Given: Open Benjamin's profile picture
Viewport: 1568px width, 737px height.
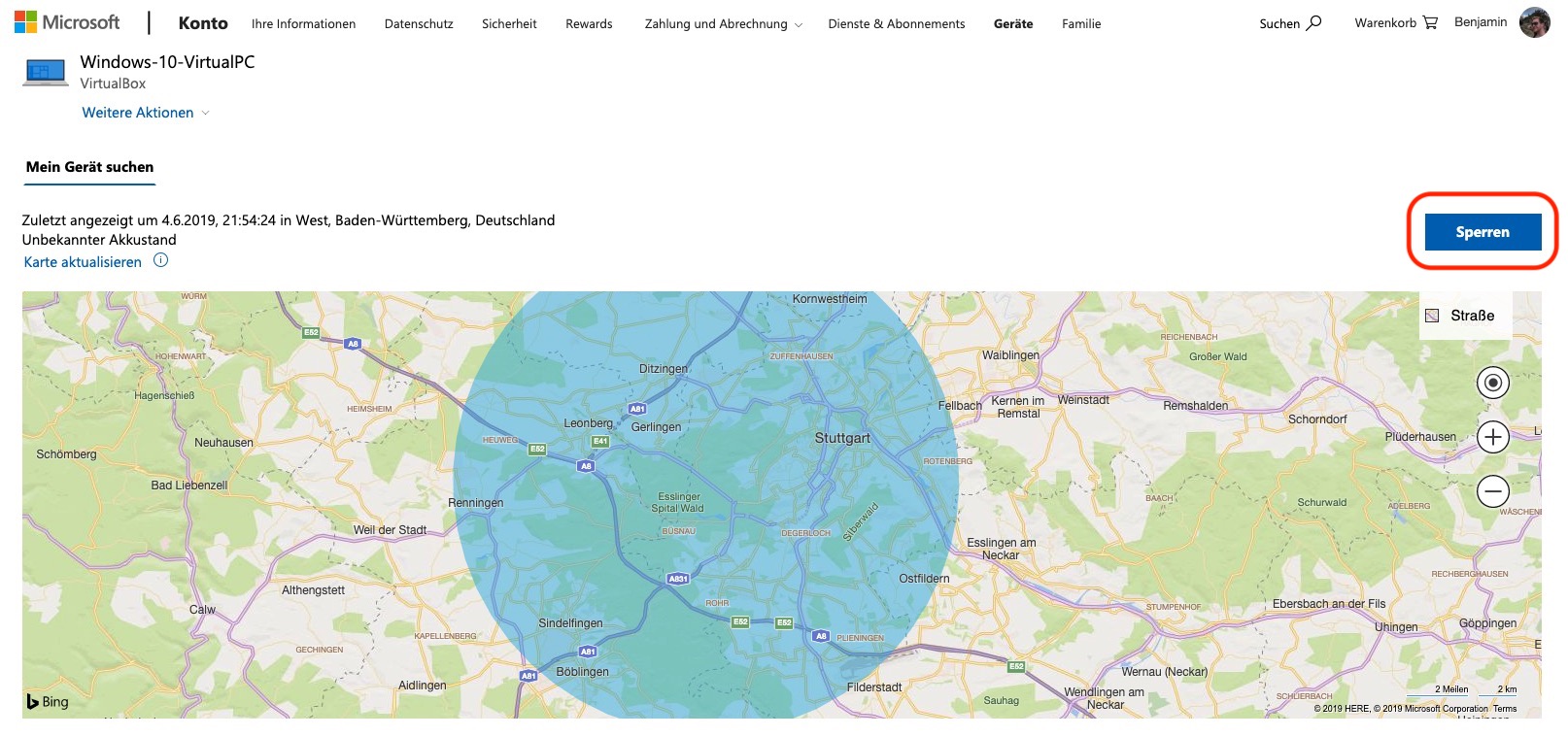Looking at the screenshot, I should (1534, 22).
